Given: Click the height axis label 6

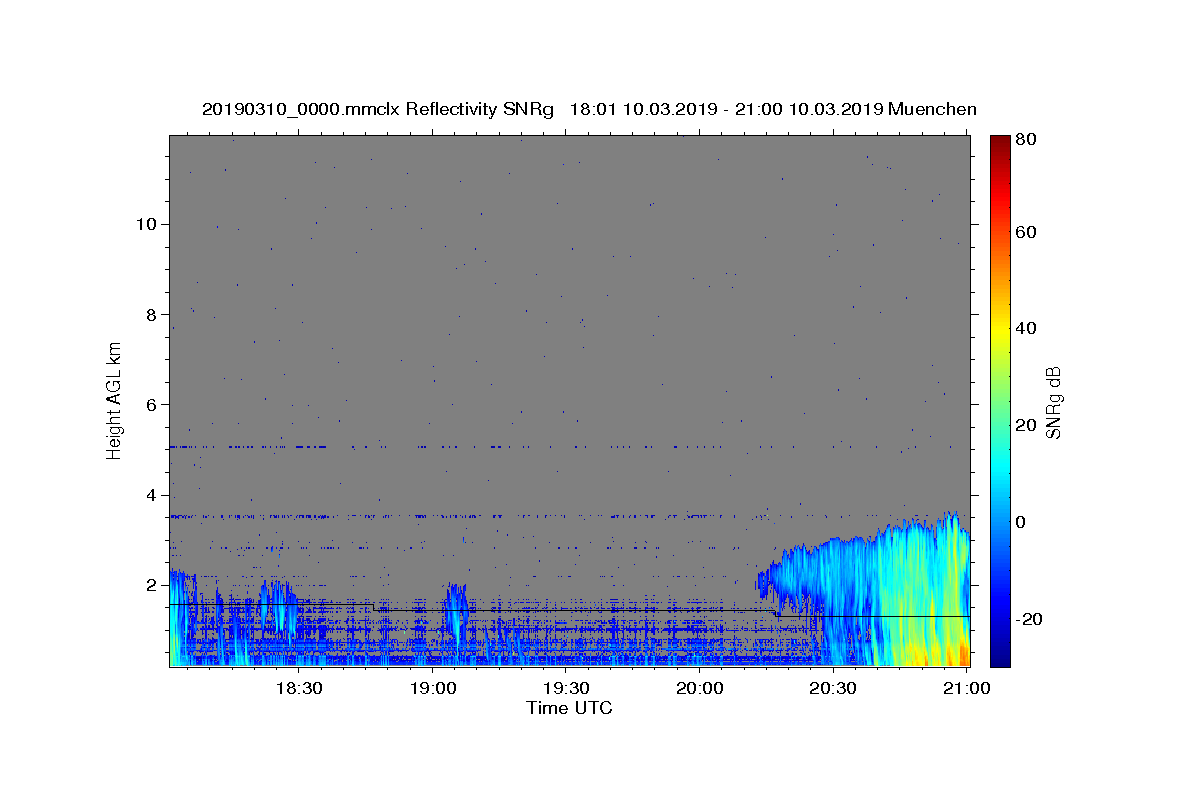Looking at the screenshot, I should [152, 404].
